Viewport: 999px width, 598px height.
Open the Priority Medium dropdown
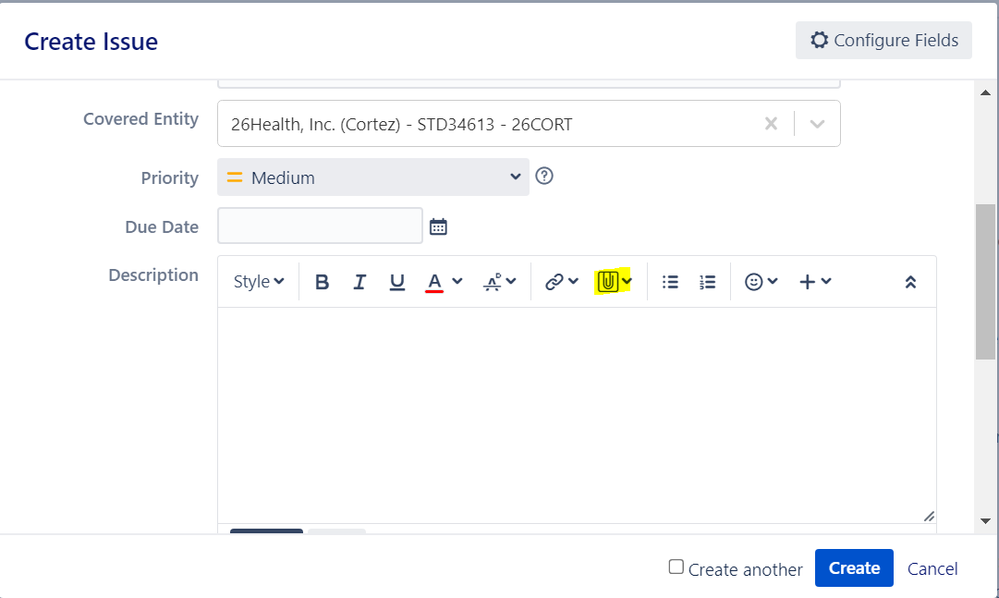(373, 177)
